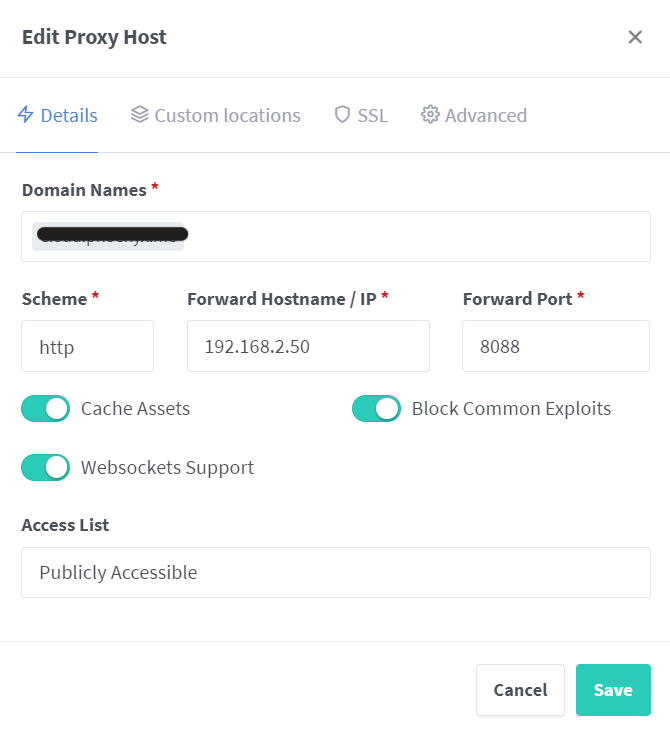Save the proxy host changes
The width and height of the screenshot is (670, 735).
[613, 690]
